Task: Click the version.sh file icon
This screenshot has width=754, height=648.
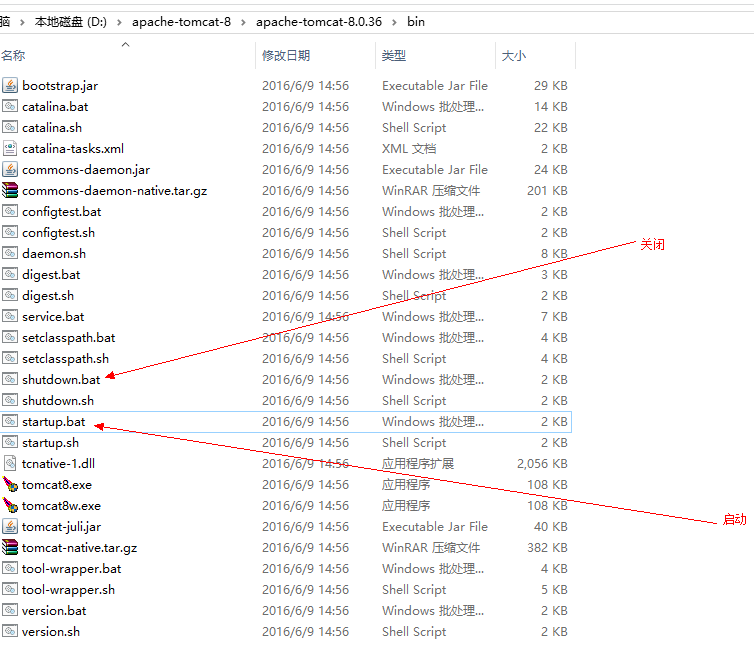Action: 10,631
